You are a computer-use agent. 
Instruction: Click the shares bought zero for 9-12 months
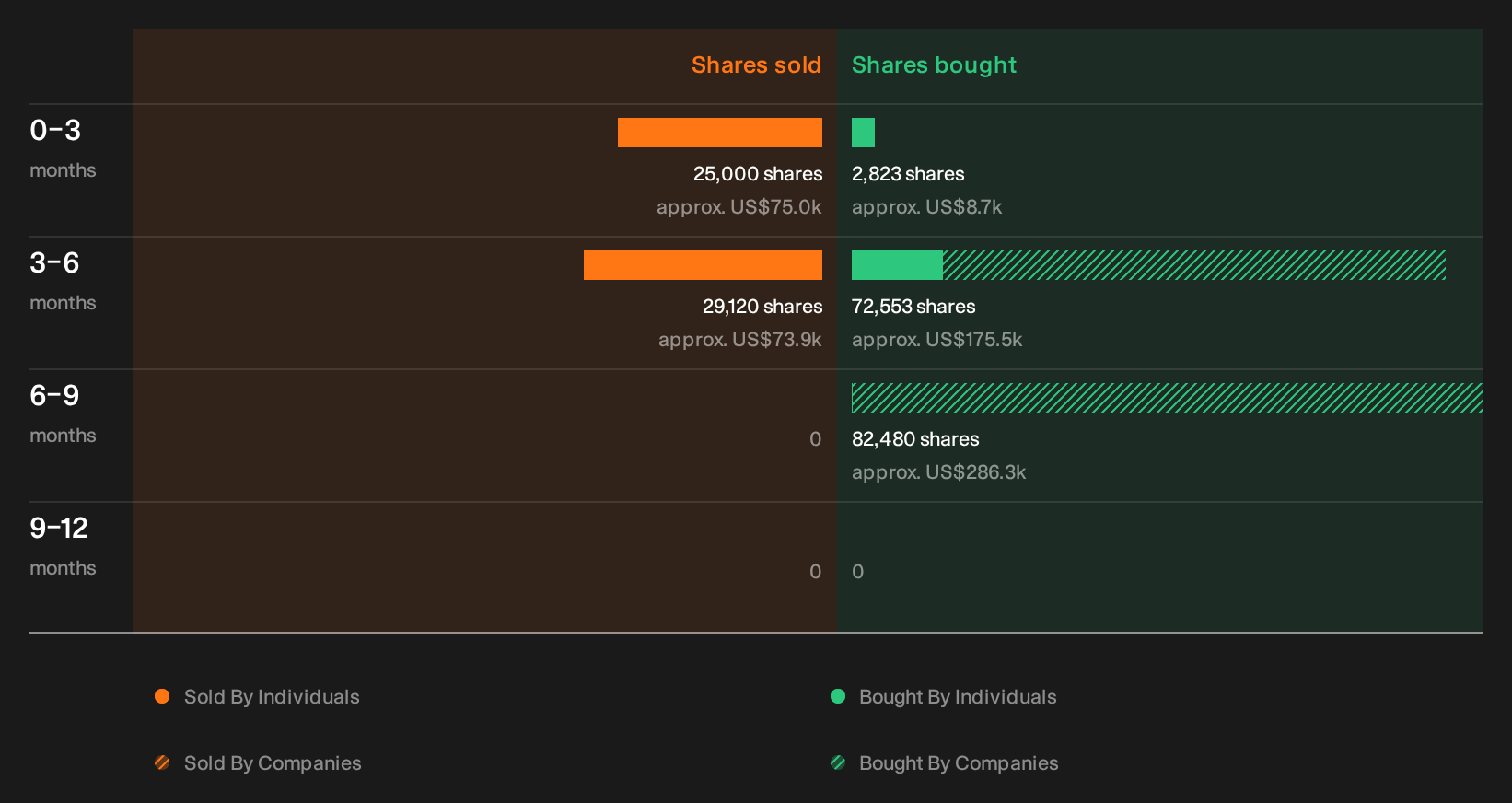coord(858,572)
